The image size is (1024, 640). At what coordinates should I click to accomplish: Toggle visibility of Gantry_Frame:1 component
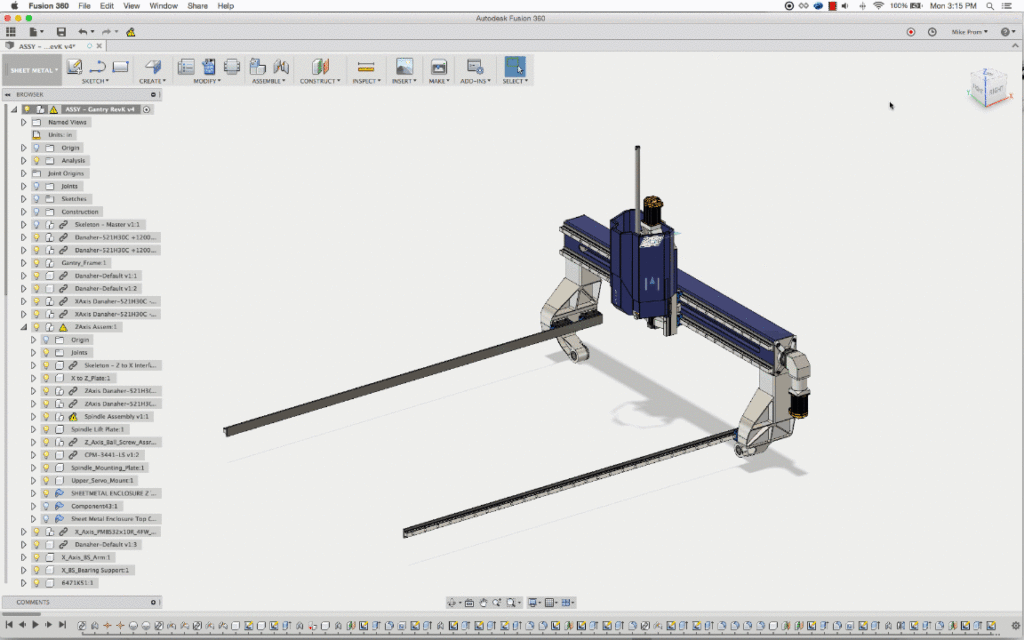point(37,262)
